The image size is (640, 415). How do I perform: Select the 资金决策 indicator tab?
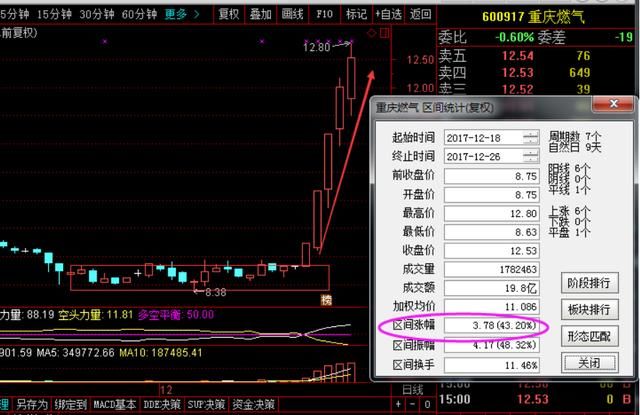point(253,404)
